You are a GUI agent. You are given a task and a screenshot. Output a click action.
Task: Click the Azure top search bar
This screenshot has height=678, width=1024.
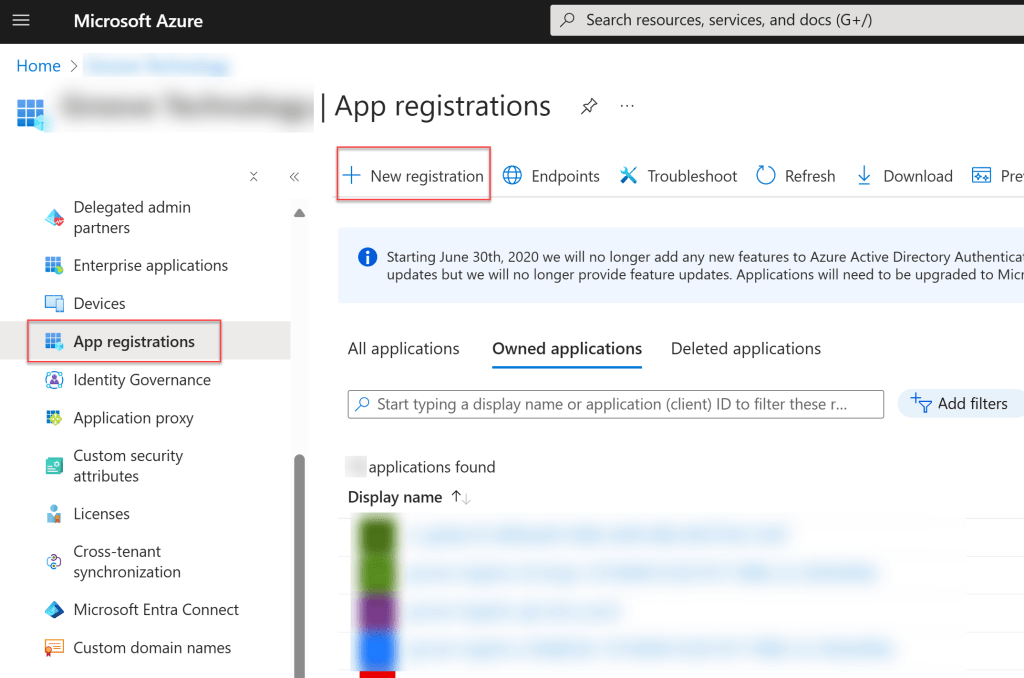(786, 20)
